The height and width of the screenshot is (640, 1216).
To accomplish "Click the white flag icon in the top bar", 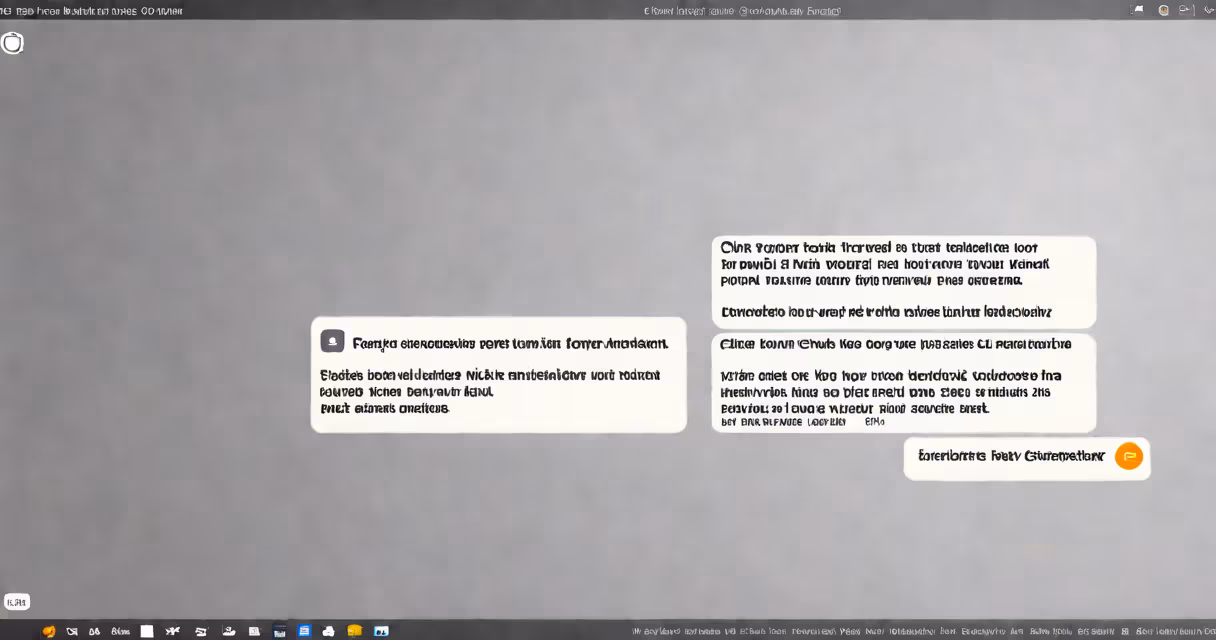I will coord(1137,9).
